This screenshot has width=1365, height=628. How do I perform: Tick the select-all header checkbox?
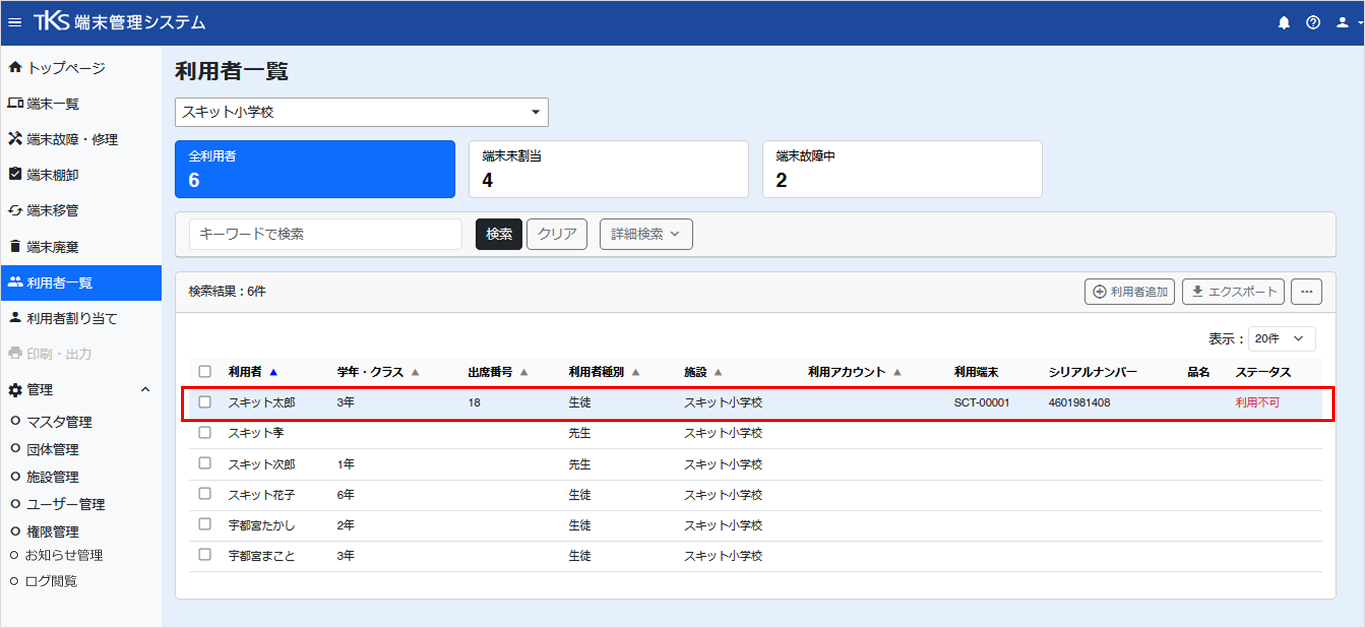[x=205, y=371]
